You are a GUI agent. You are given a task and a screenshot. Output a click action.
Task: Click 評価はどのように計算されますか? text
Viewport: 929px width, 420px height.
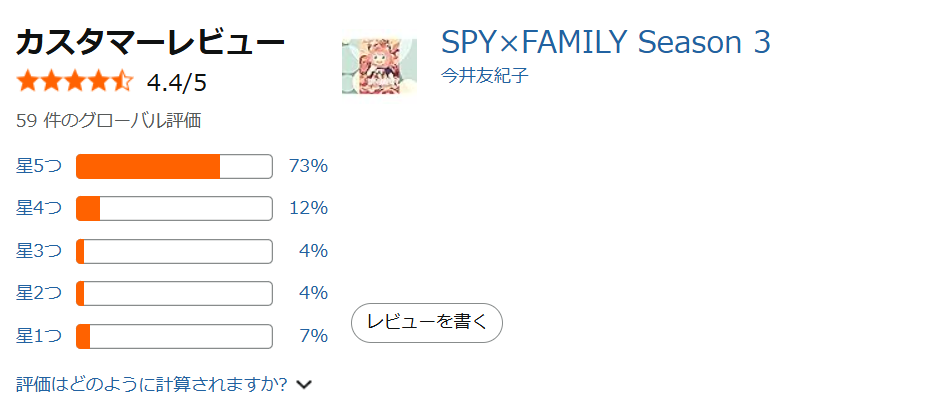152,384
